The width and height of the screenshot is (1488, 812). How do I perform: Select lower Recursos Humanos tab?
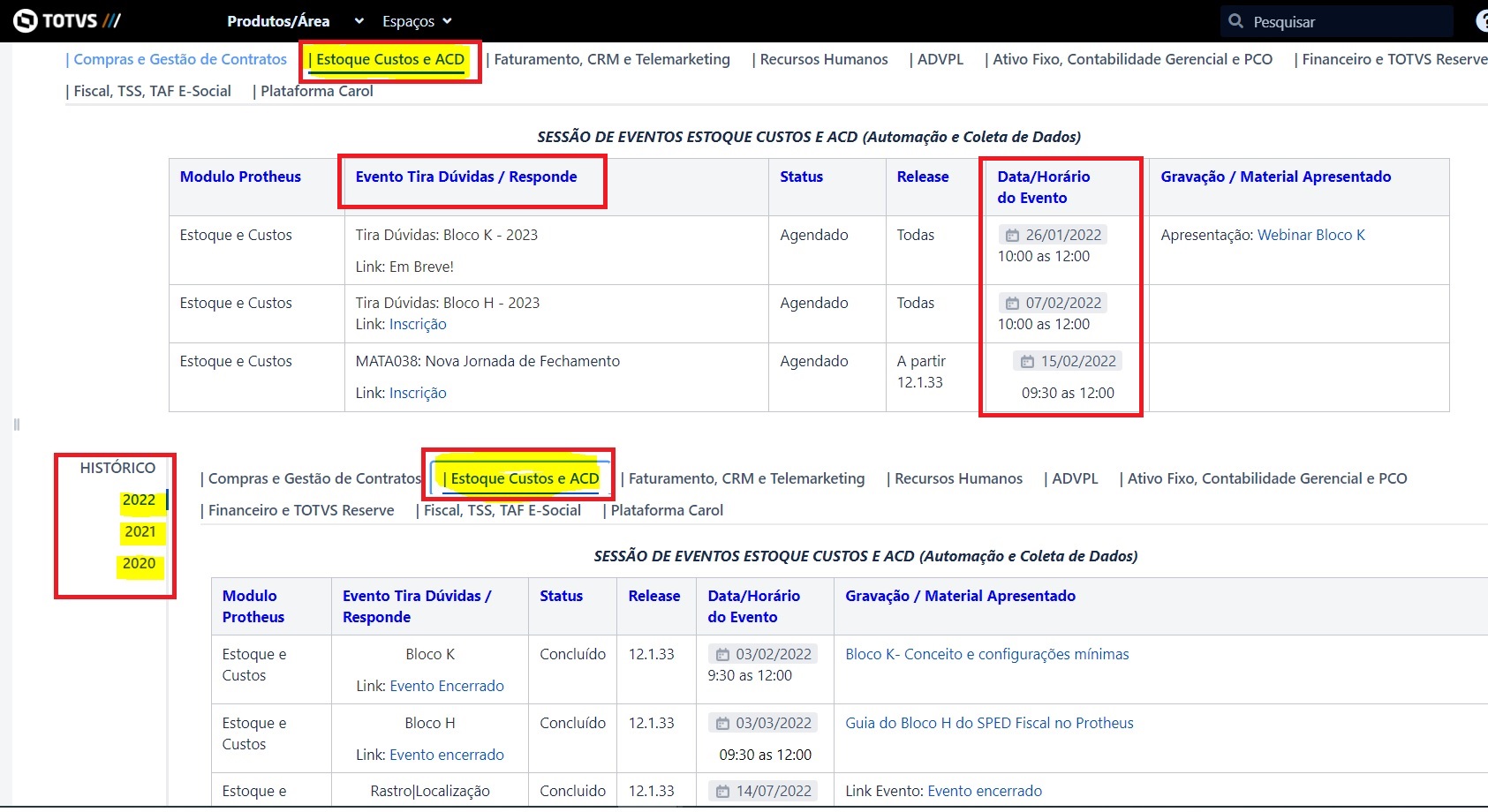click(x=955, y=478)
